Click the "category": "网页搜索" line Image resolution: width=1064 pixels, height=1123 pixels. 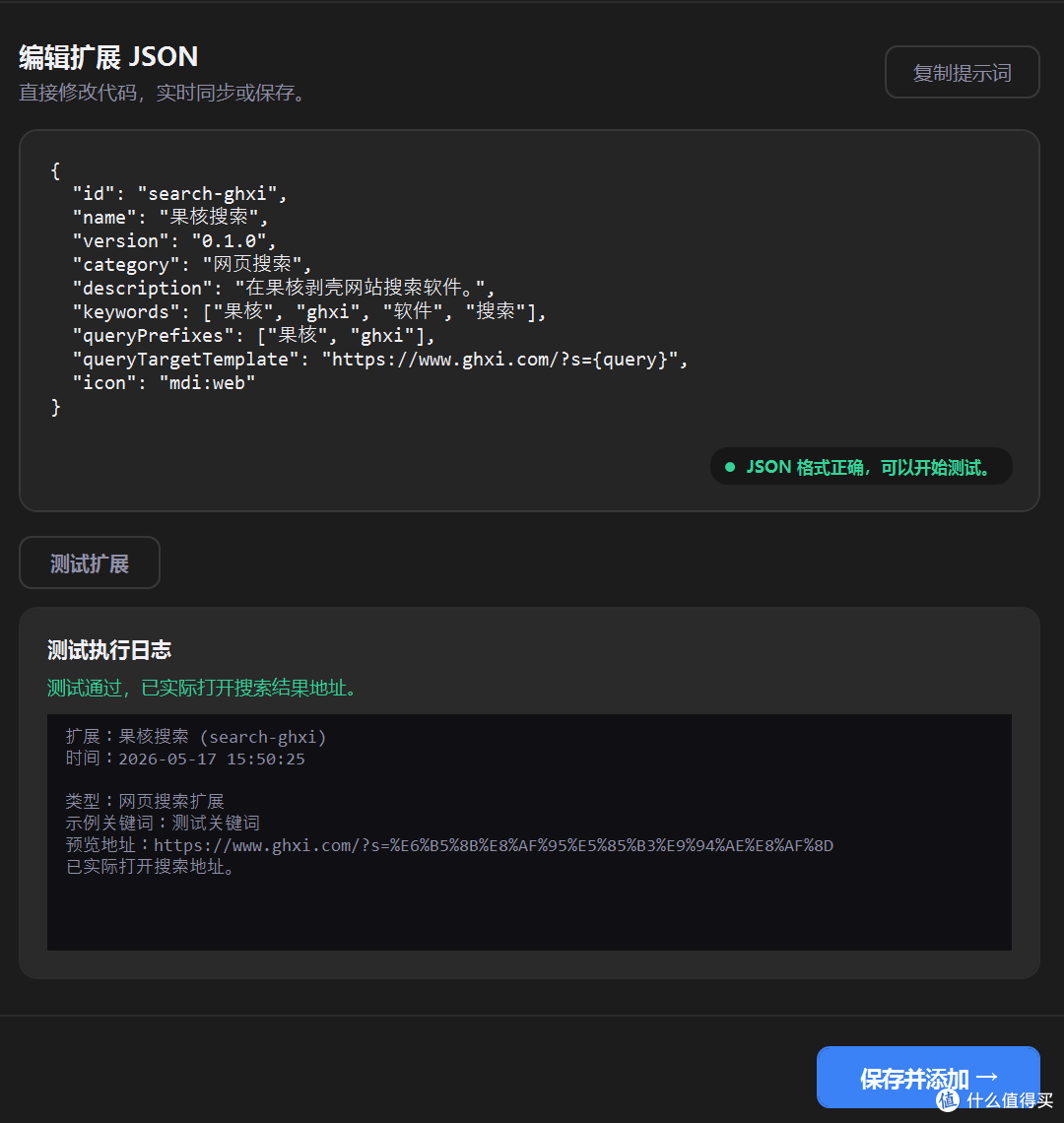coord(192,264)
